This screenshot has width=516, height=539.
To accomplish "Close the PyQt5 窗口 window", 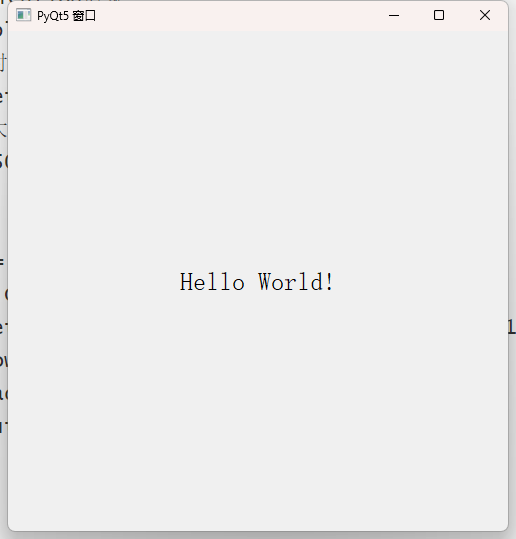I will click(x=485, y=15).
